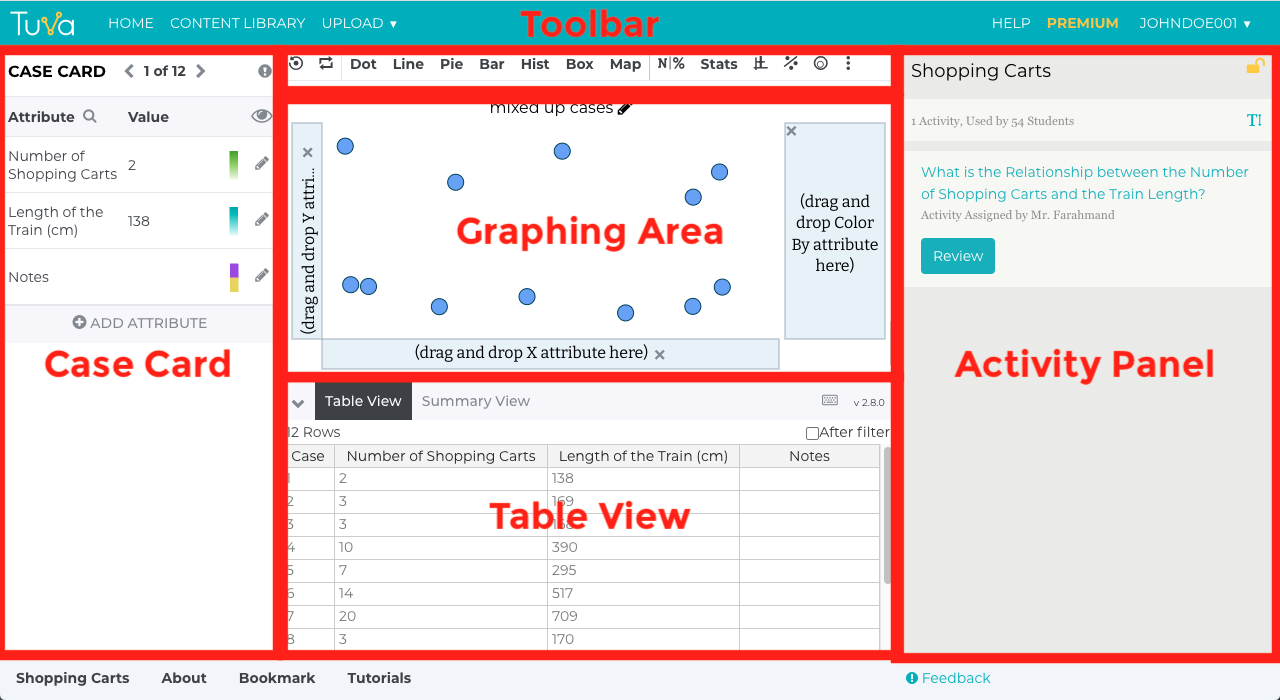Click the N|% count/percent toggle
Screen dimensions: 1280x700
(x=671, y=64)
